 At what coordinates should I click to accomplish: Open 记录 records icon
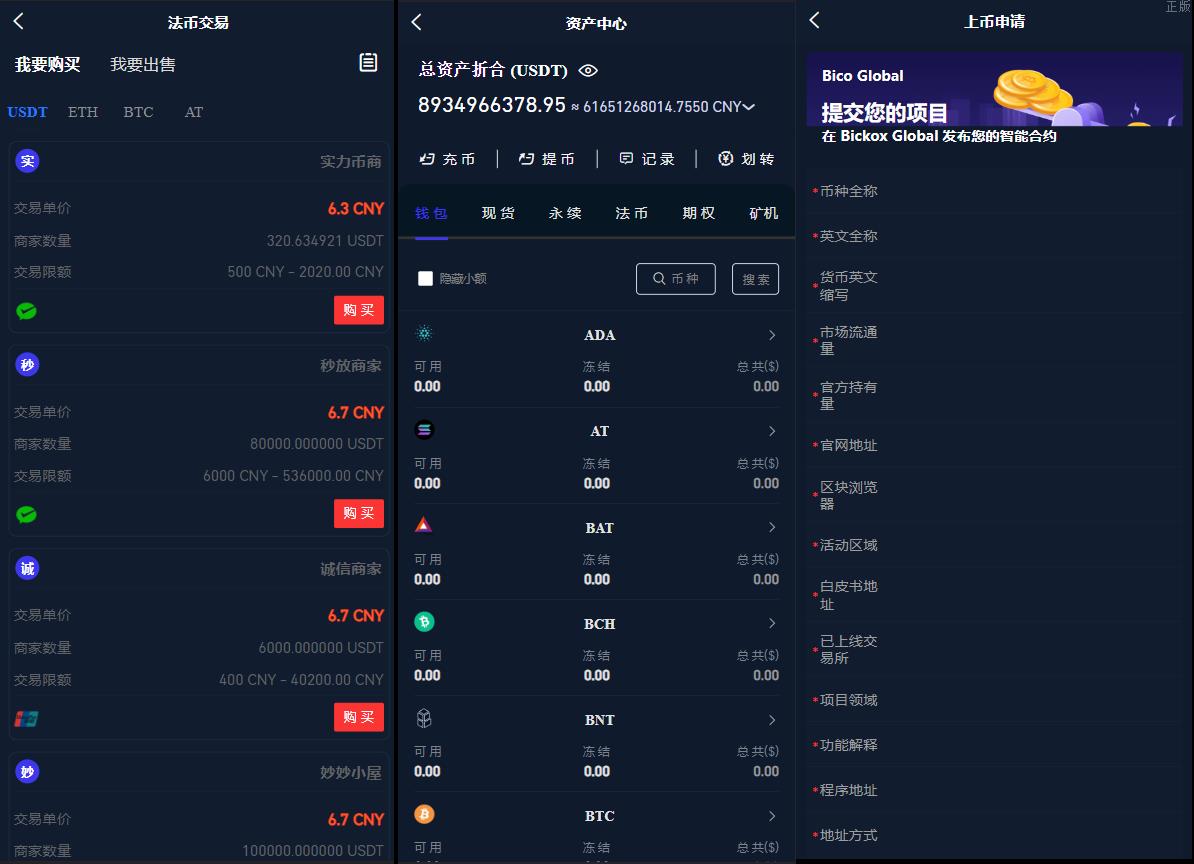[627, 159]
